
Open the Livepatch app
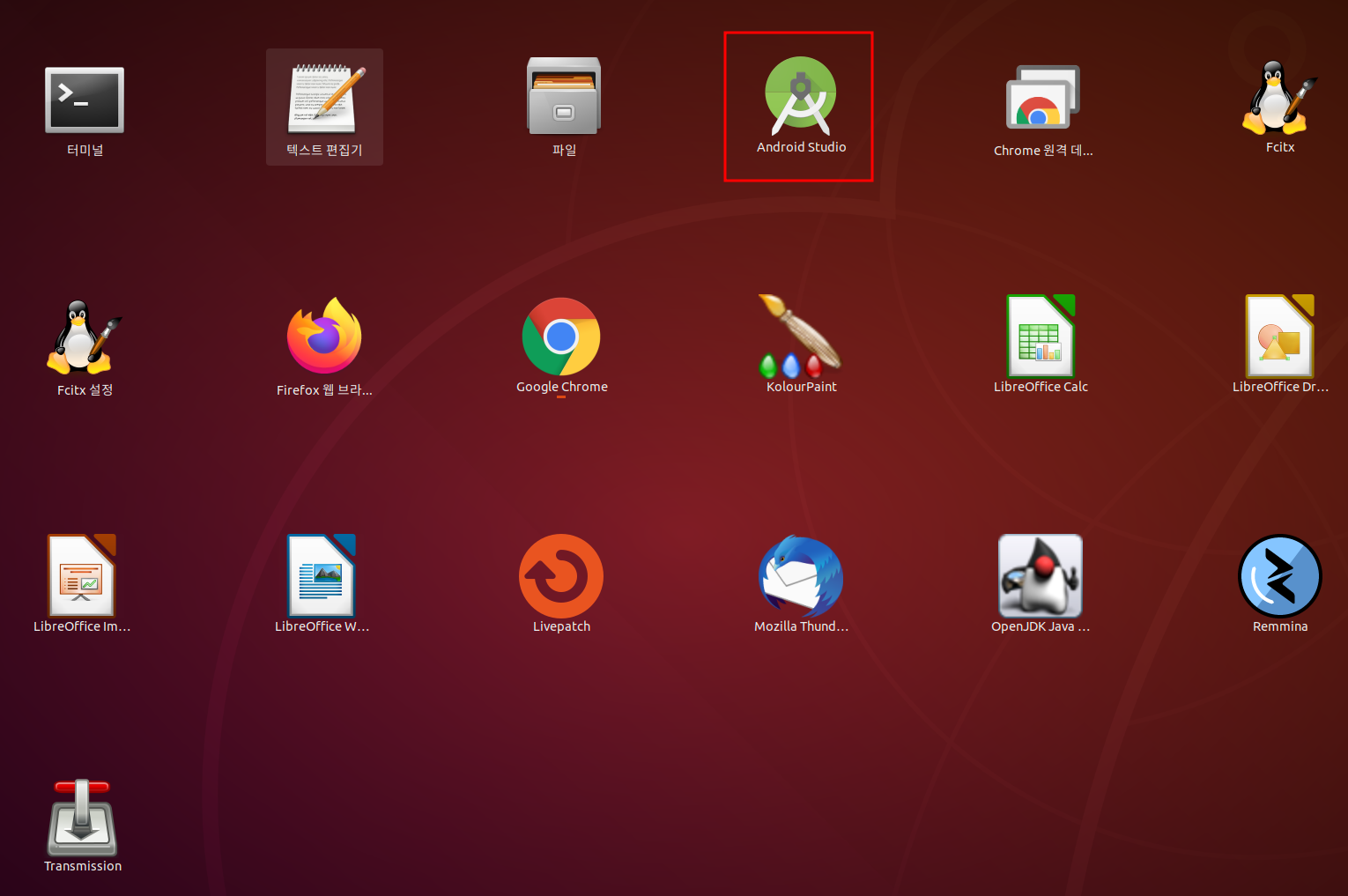coord(561,576)
